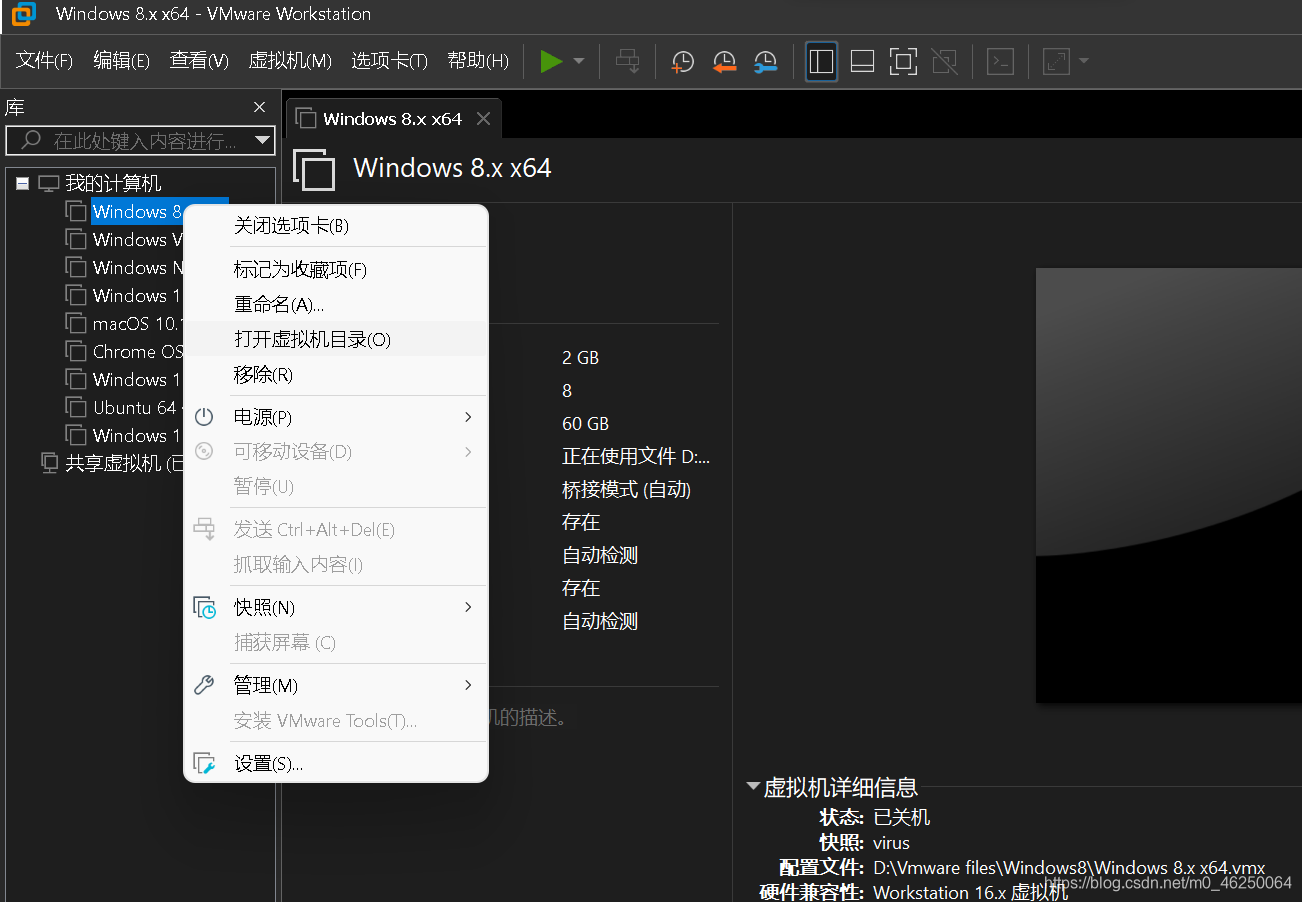Select the Chrome OS virtual machine entry
This screenshot has width=1302, height=902.
tap(138, 351)
